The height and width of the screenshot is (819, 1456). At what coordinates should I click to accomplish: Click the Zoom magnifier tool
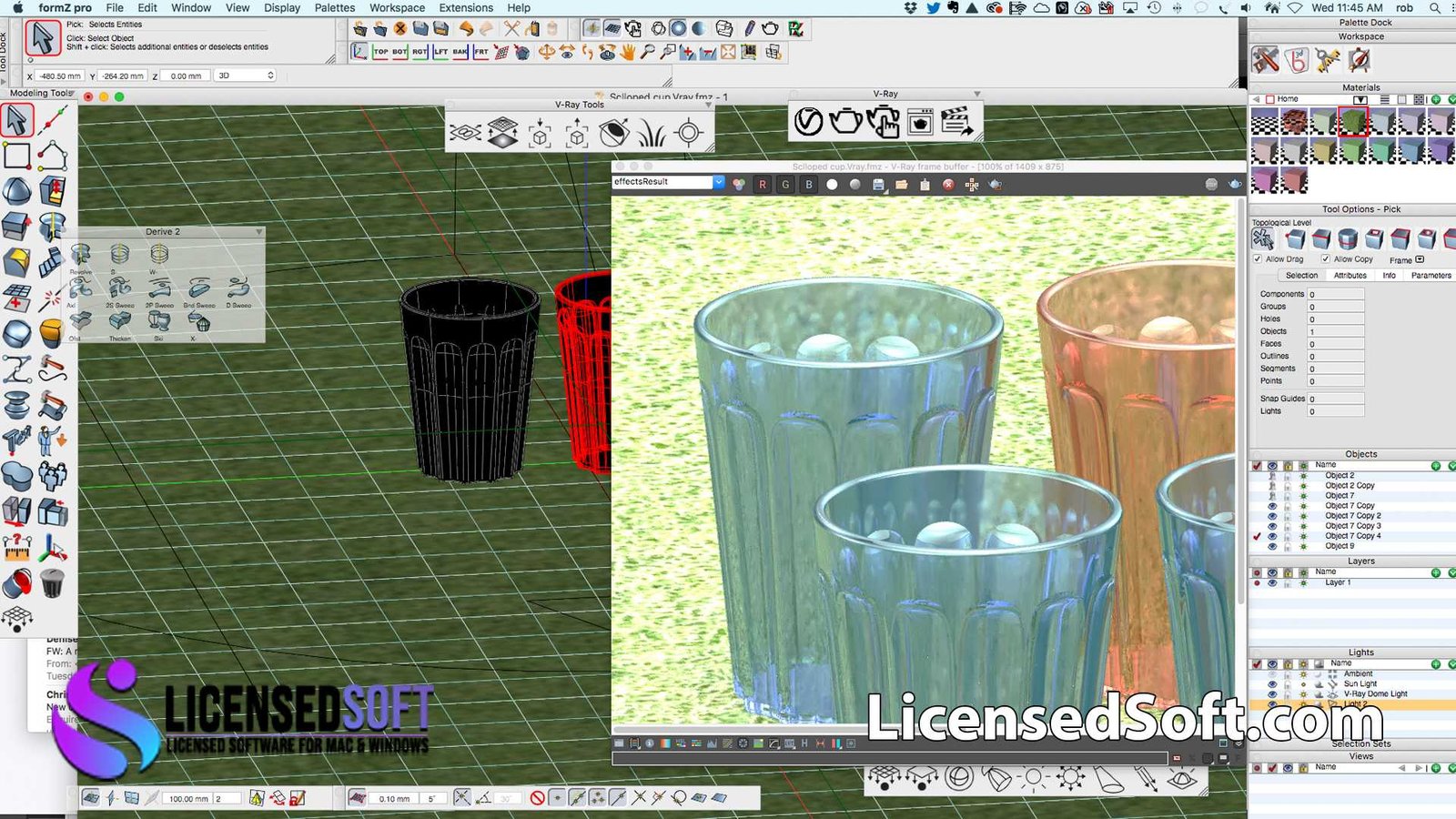tap(648, 53)
